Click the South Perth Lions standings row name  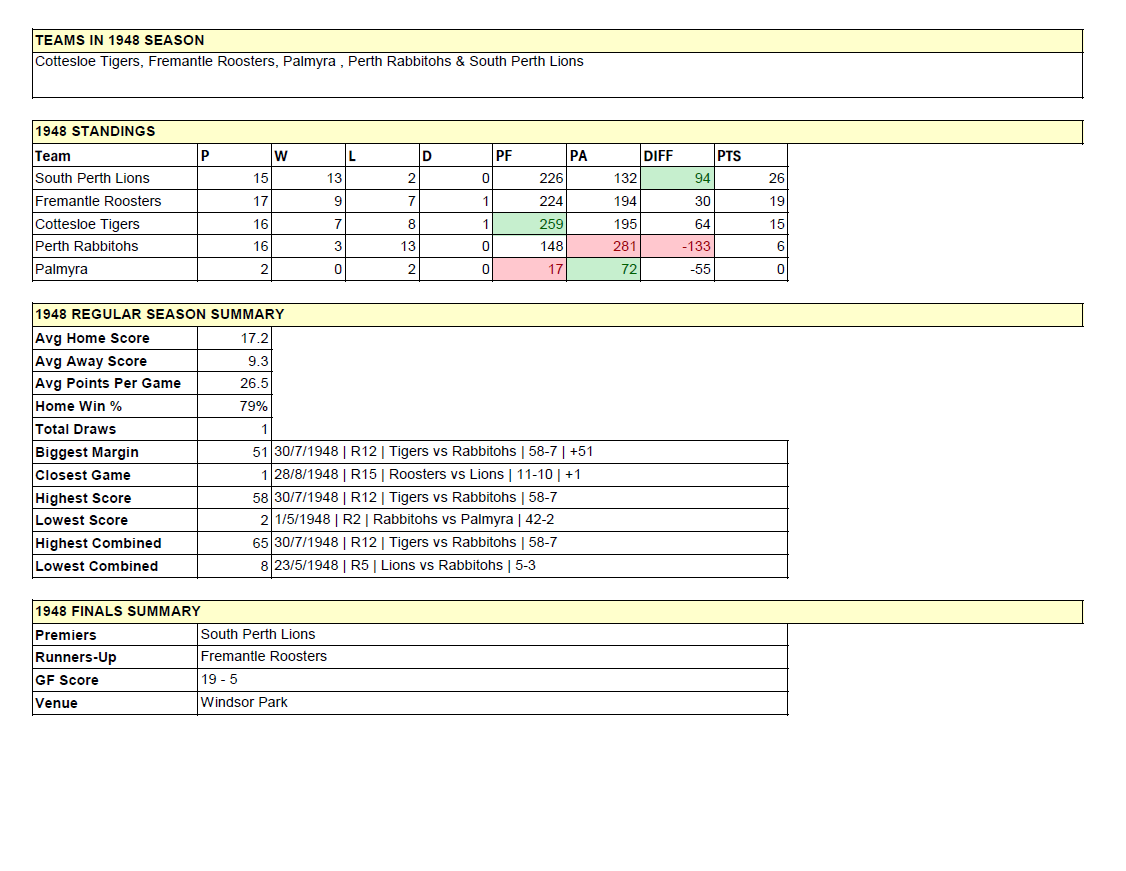92,178
